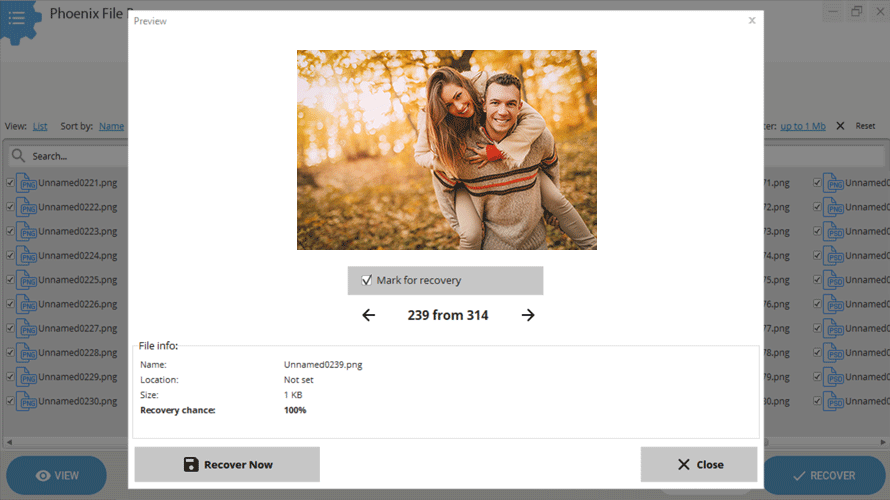Click the Search field in file list
890x500 pixels.
tap(68, 156)
